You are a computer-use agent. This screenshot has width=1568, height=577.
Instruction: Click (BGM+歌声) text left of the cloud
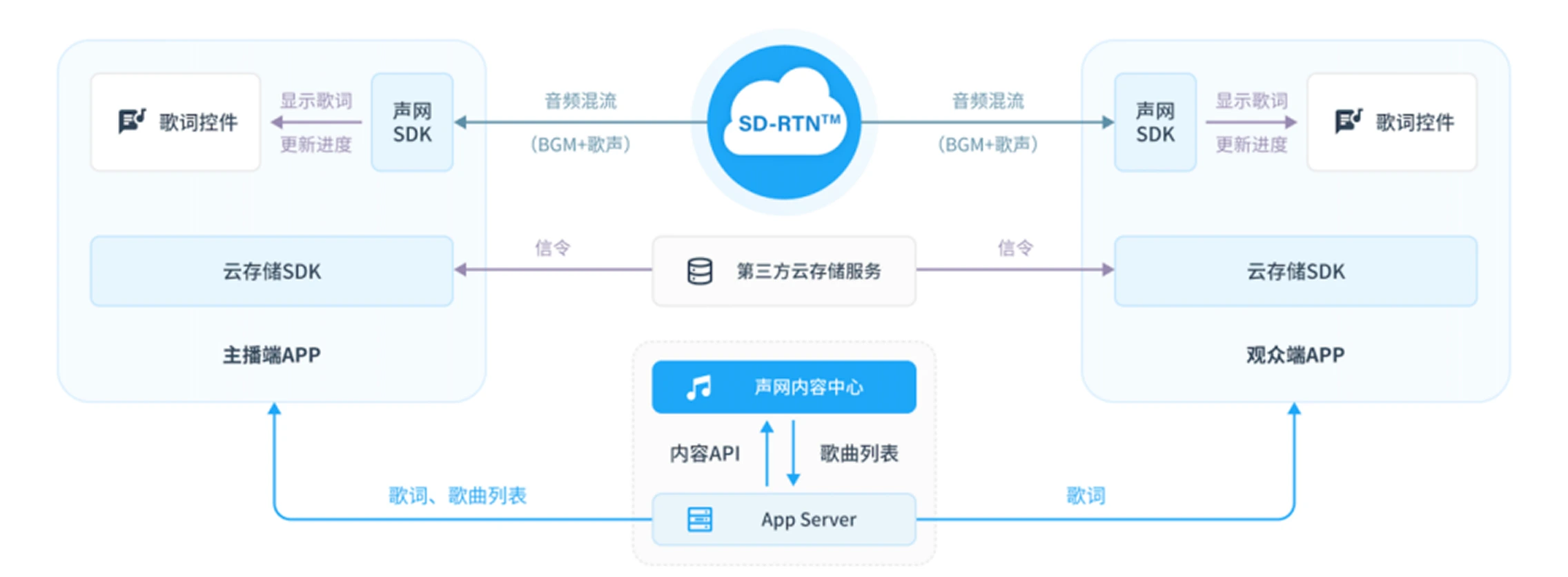click(x=580, y=144)
